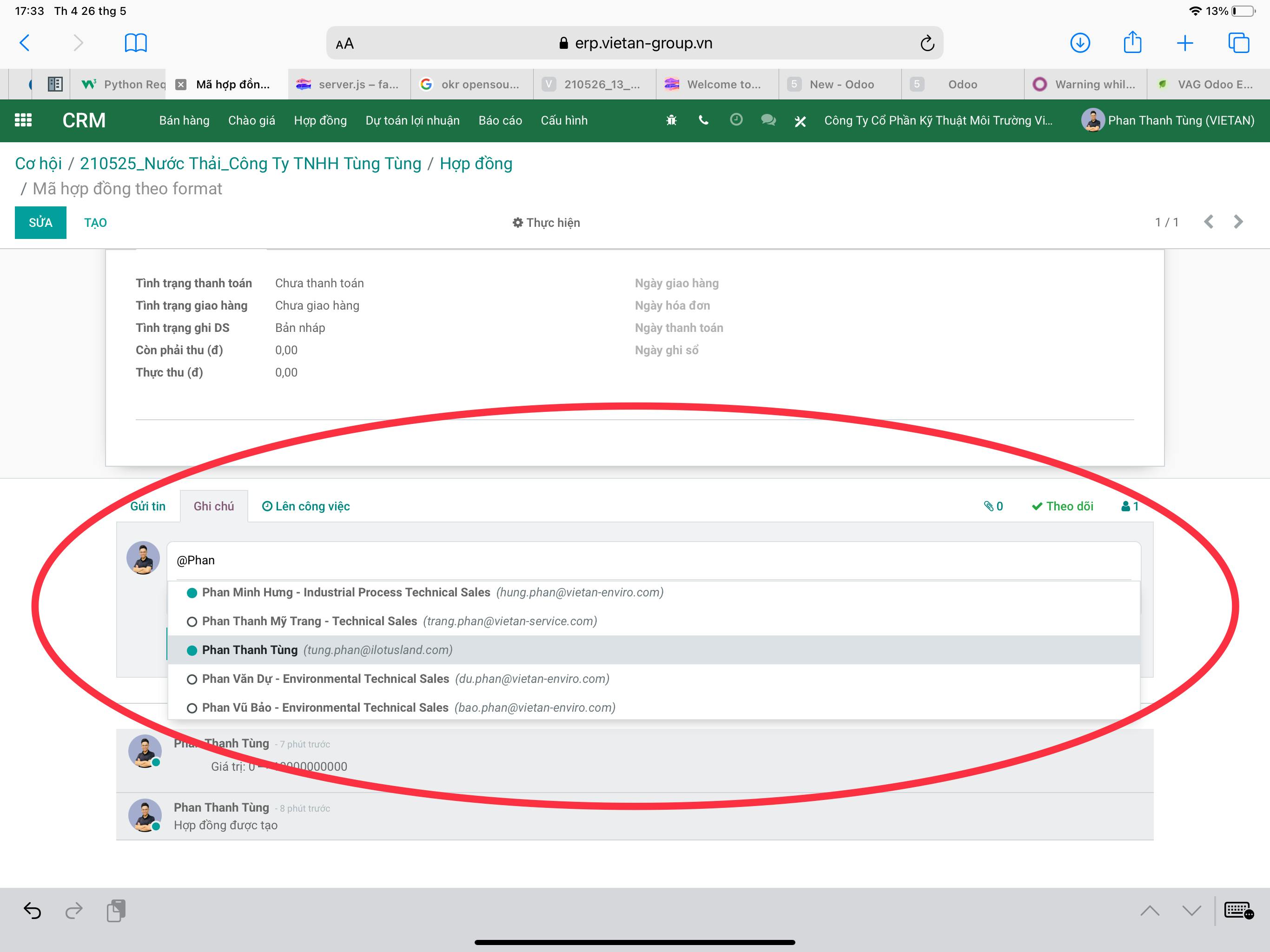The height and width of the screenshot is (952, 1270).
Task: Click the debug bug icon
Action: [671, 120]
